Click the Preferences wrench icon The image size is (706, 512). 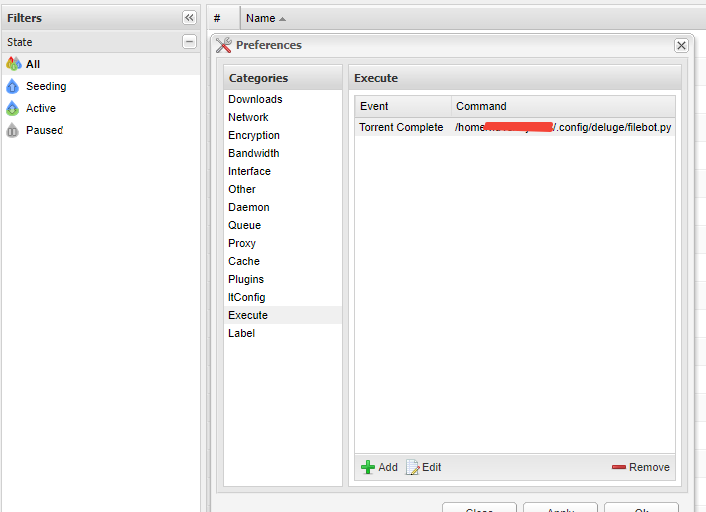point(224,45)
